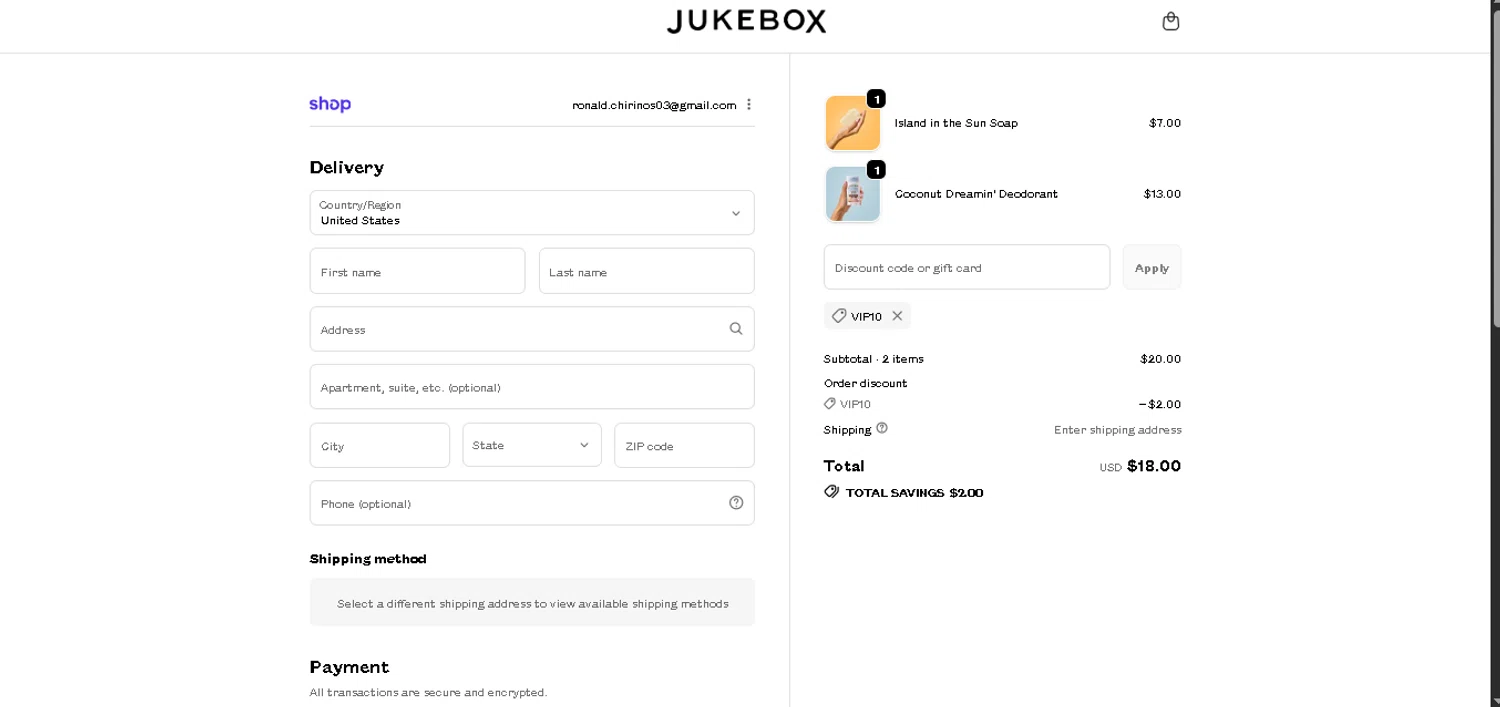Click Island in the Sun Soap thumbnail
The image size is (1500, 707).
click(853, 123)
